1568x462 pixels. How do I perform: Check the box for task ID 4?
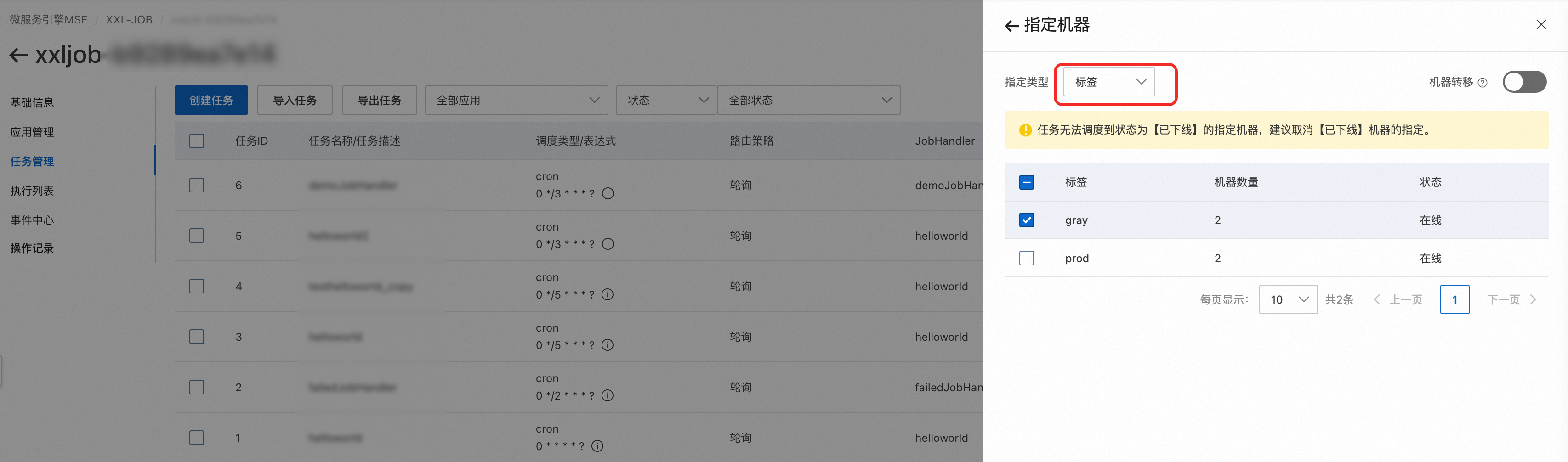point(197,286)
